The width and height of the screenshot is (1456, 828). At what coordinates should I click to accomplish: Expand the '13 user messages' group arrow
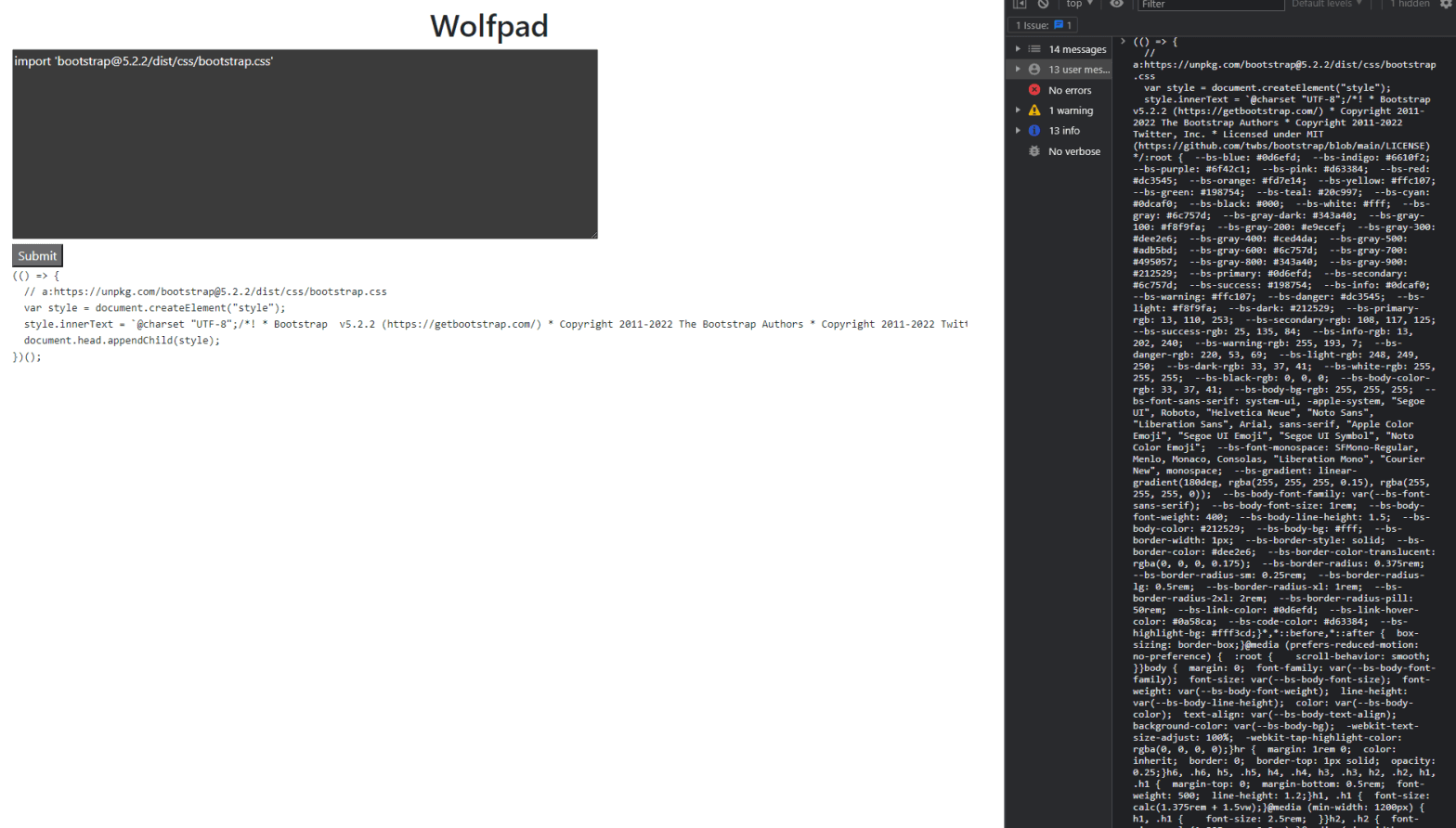click(x=1018, y=70)
